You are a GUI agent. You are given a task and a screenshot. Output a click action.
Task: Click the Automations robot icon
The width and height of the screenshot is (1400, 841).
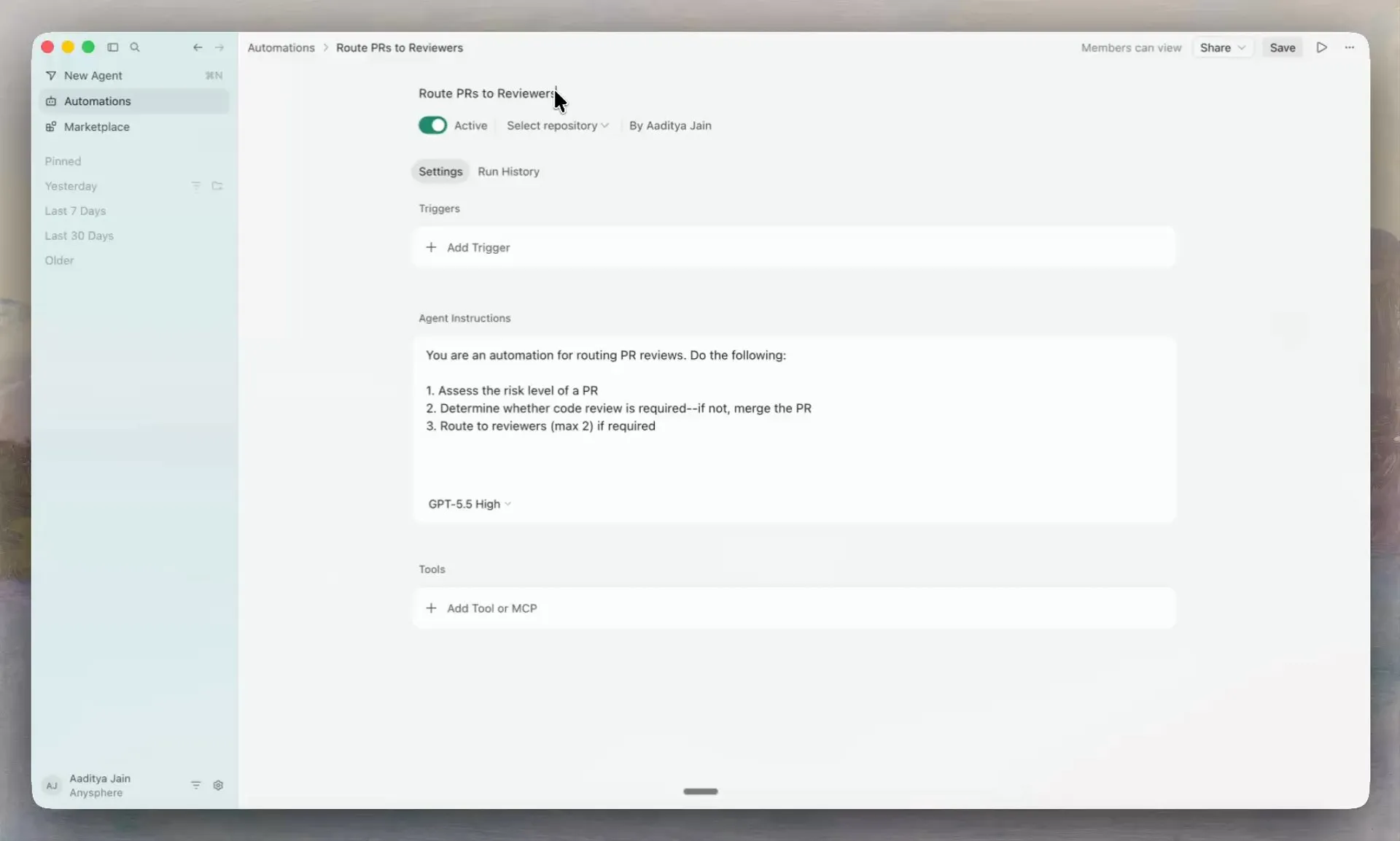point(51,101)
